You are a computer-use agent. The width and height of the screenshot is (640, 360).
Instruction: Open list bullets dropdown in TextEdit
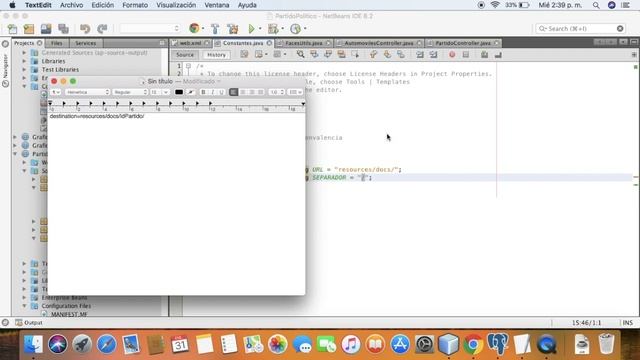[295, 92]
